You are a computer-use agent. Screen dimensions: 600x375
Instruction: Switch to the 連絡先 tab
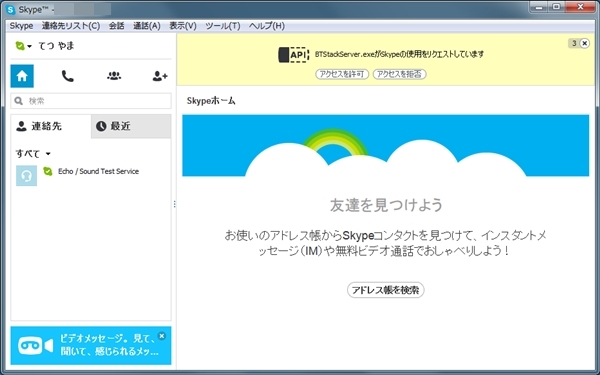click(51, 126)
